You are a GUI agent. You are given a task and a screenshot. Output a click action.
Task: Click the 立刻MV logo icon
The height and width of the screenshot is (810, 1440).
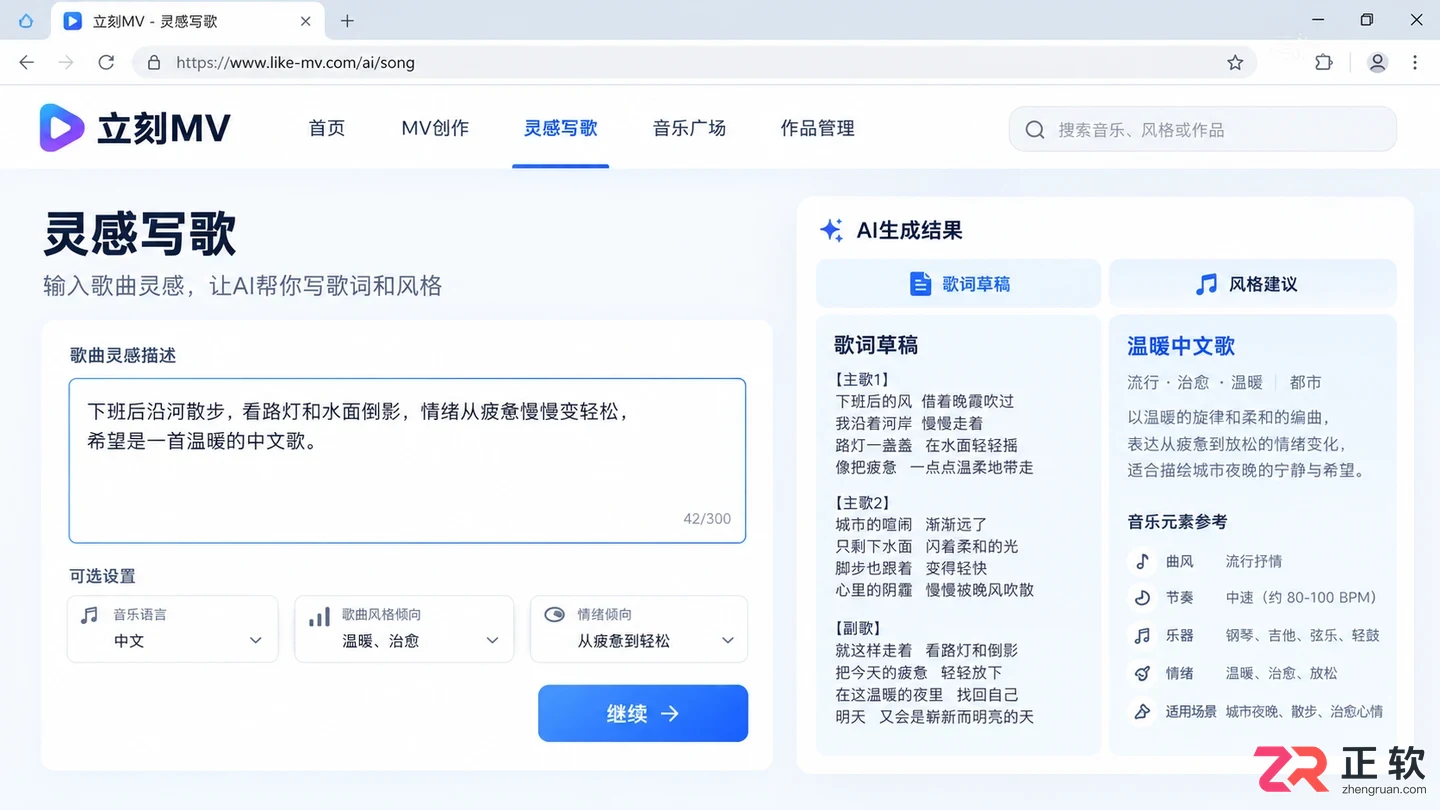tap(62, 128)
